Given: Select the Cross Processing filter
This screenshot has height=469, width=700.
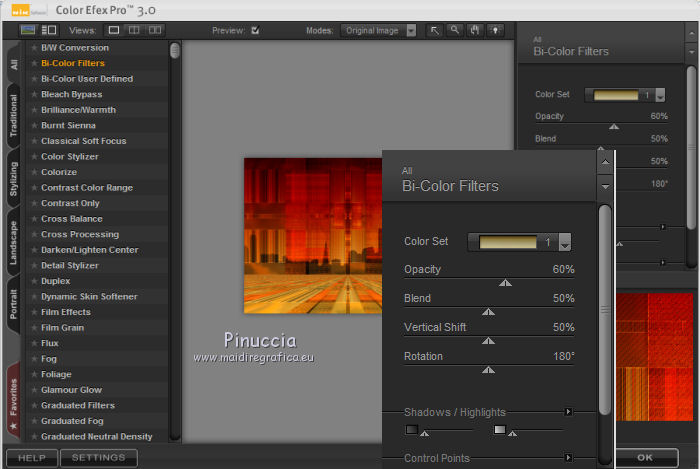Looking at the screenshot, I should coord(80,234).
